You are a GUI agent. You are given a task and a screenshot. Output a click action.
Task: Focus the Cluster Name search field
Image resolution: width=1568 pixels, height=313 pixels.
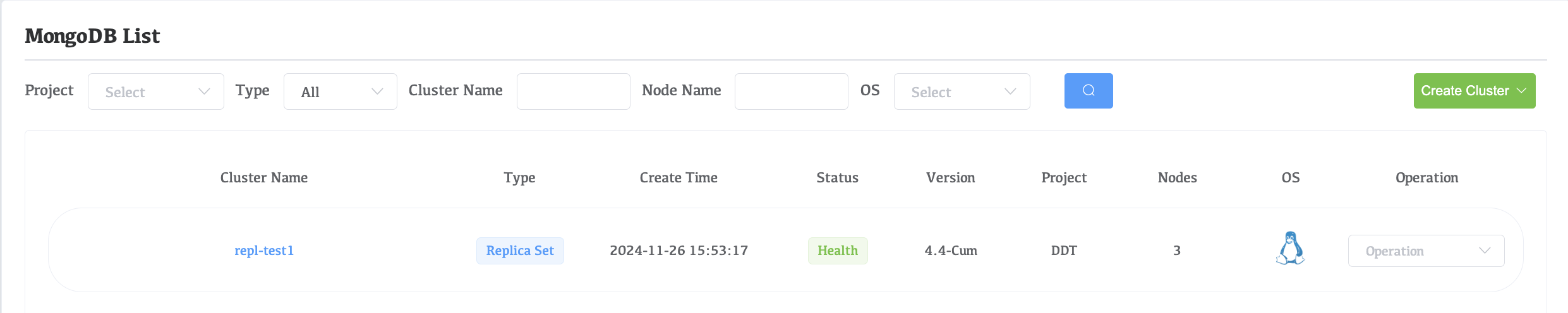coord(573,92)
